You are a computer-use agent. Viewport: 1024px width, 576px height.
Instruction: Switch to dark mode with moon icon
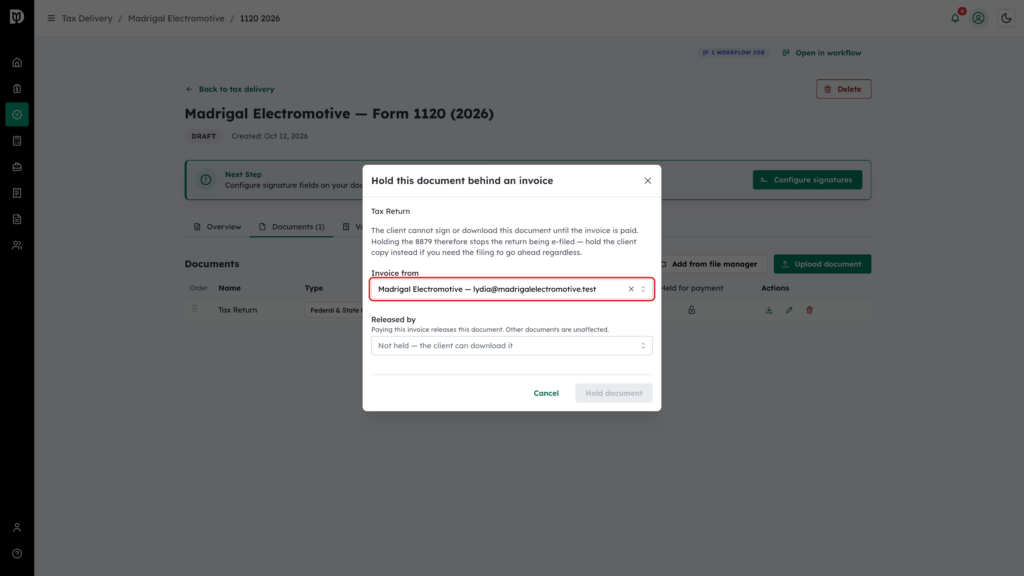click(1006, 18)
